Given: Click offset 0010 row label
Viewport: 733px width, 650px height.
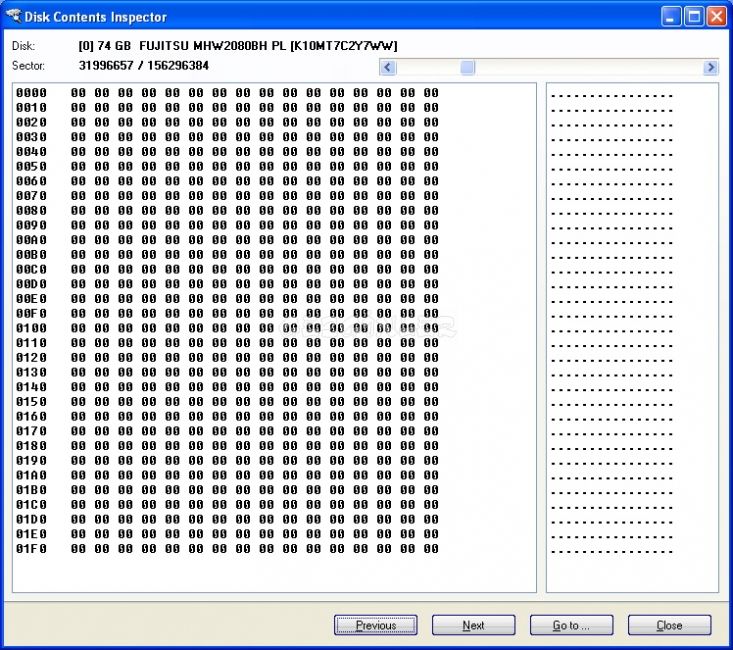Looking at the screenshot, I should [x=31, y=108].
